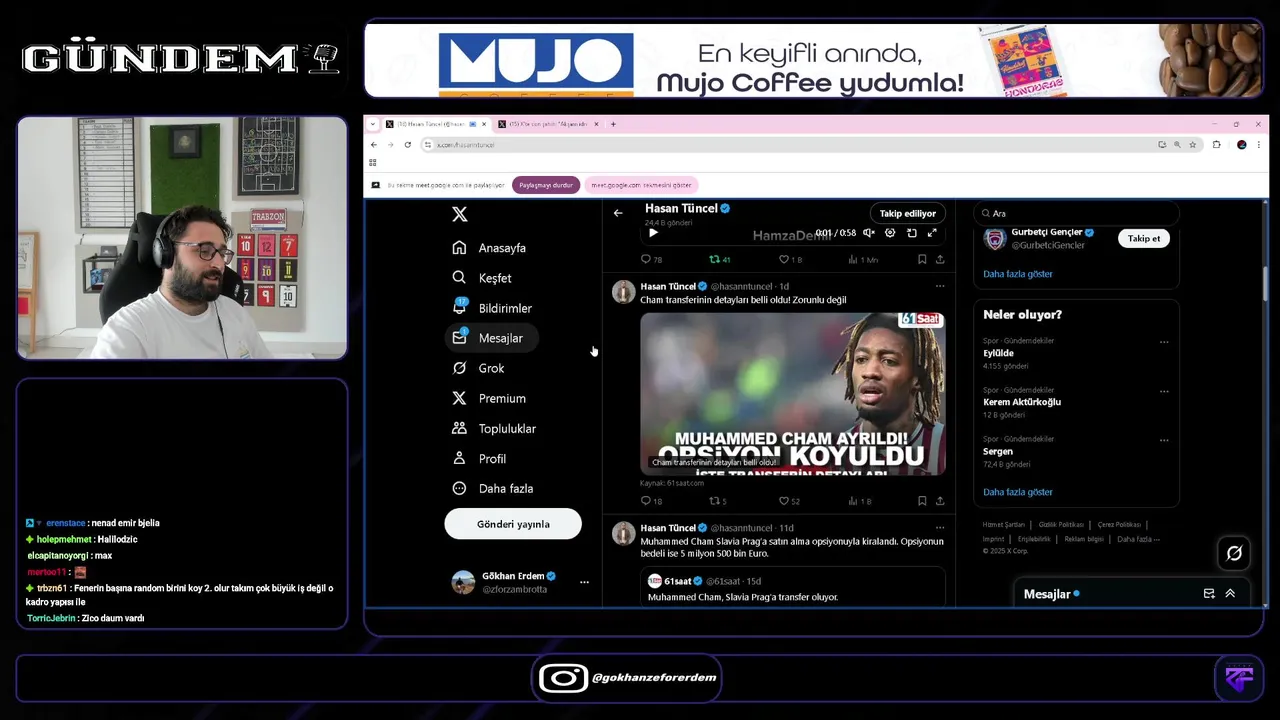This screenshot has width=1280, height=720.
Task: Open Profil page
Action: [479, 458]
